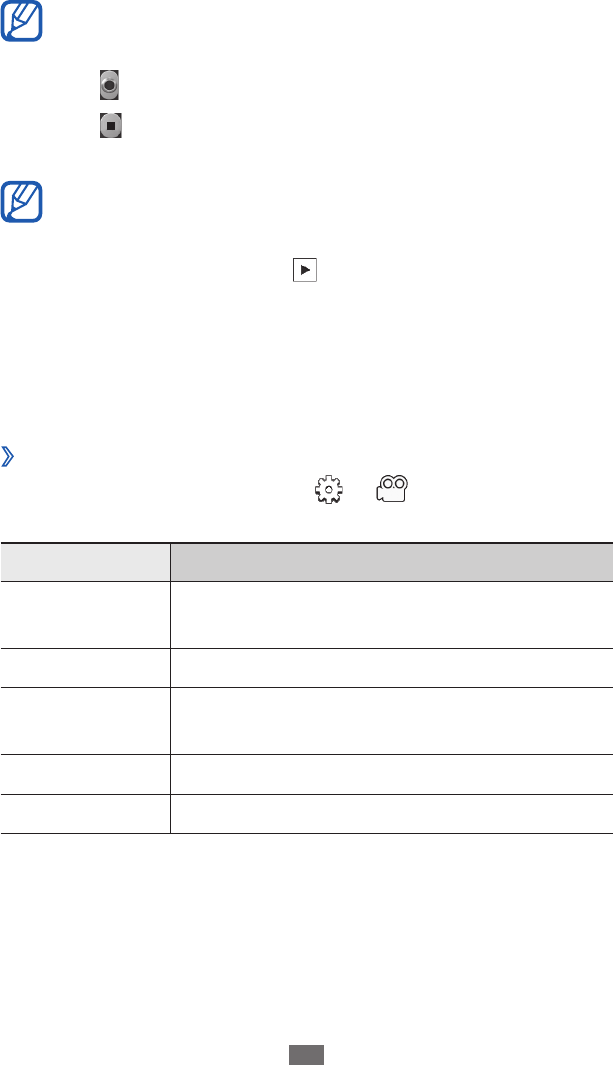Select the third table row's left cell
Viewport: 613px width, 1065px height.
tap(85, 720)
